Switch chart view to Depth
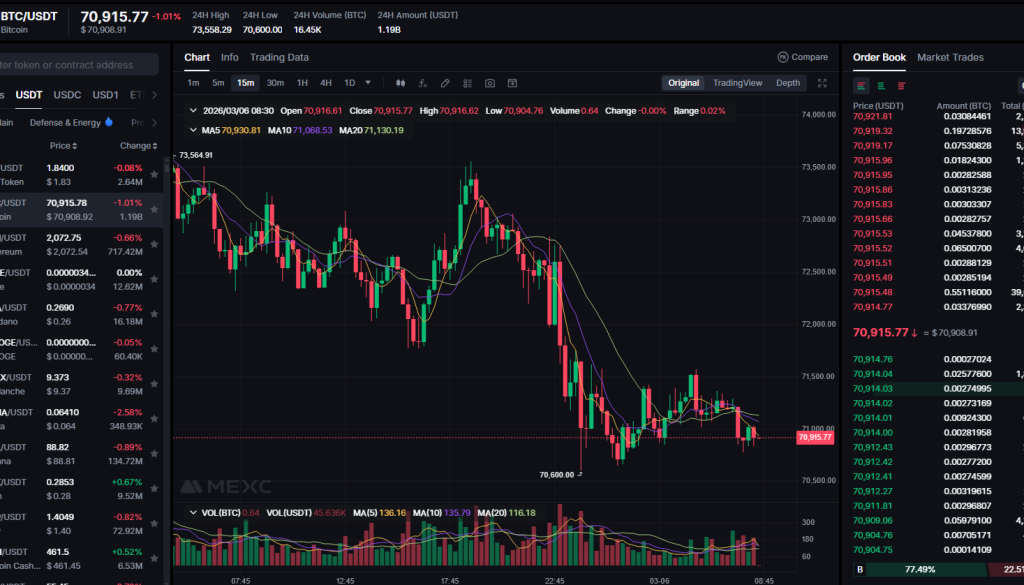The width and height of the screenshot is (1024, 585). (788, 83)
